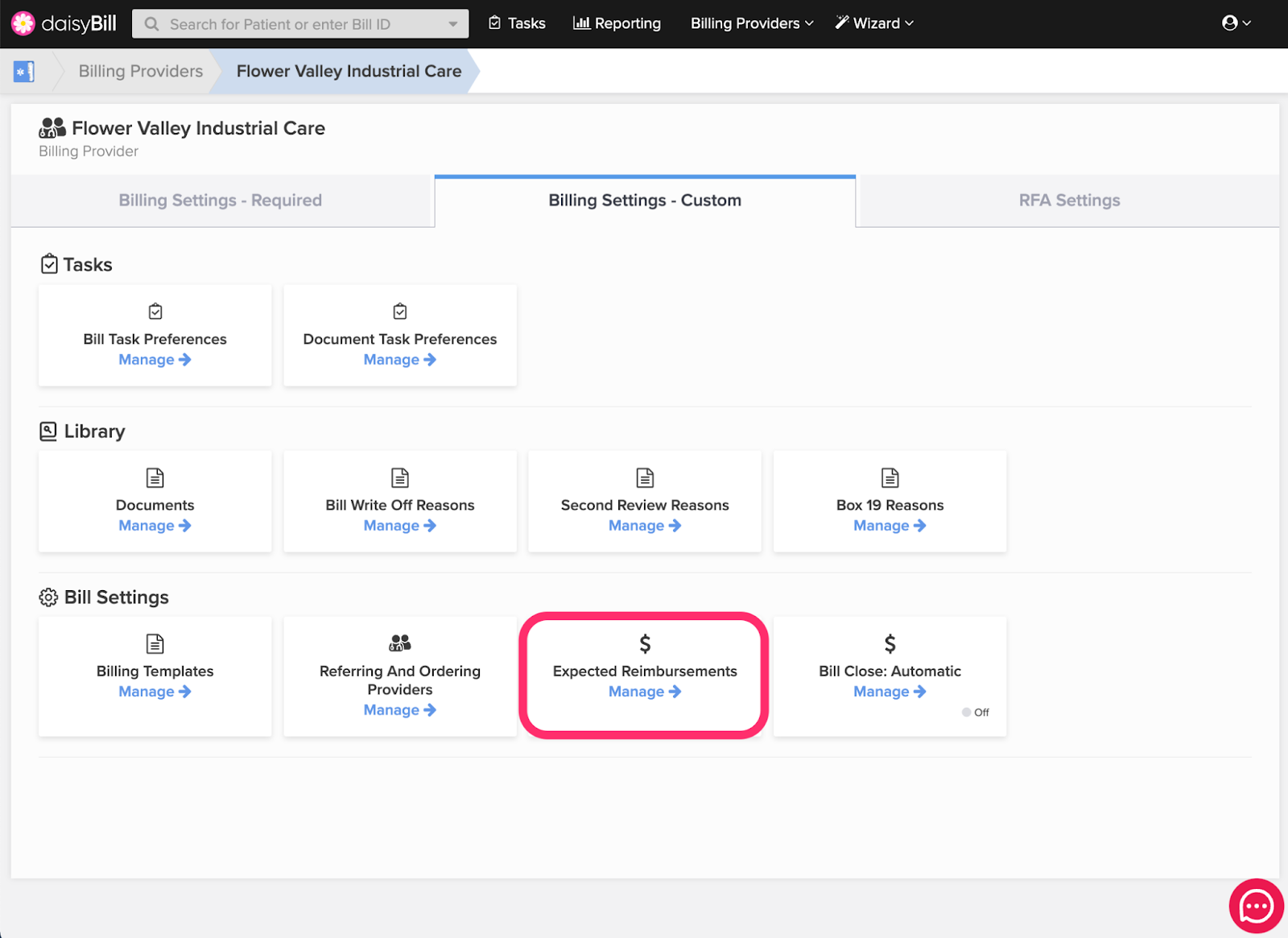1288x938 pixels.
Task: Click the blue home breadcrumb icon
Action: click(24, 72)
